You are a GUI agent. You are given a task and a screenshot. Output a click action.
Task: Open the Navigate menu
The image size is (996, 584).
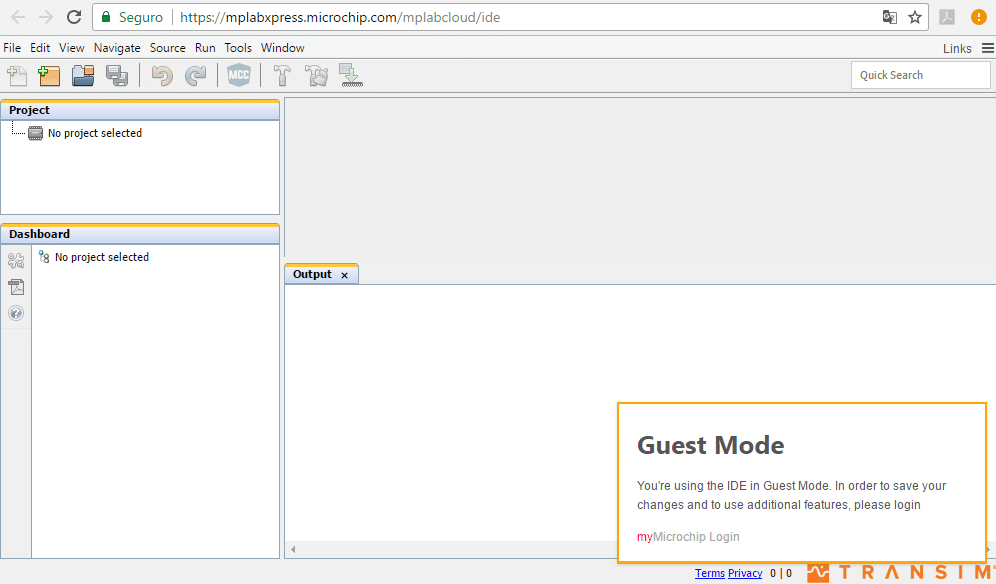(117, 48)
